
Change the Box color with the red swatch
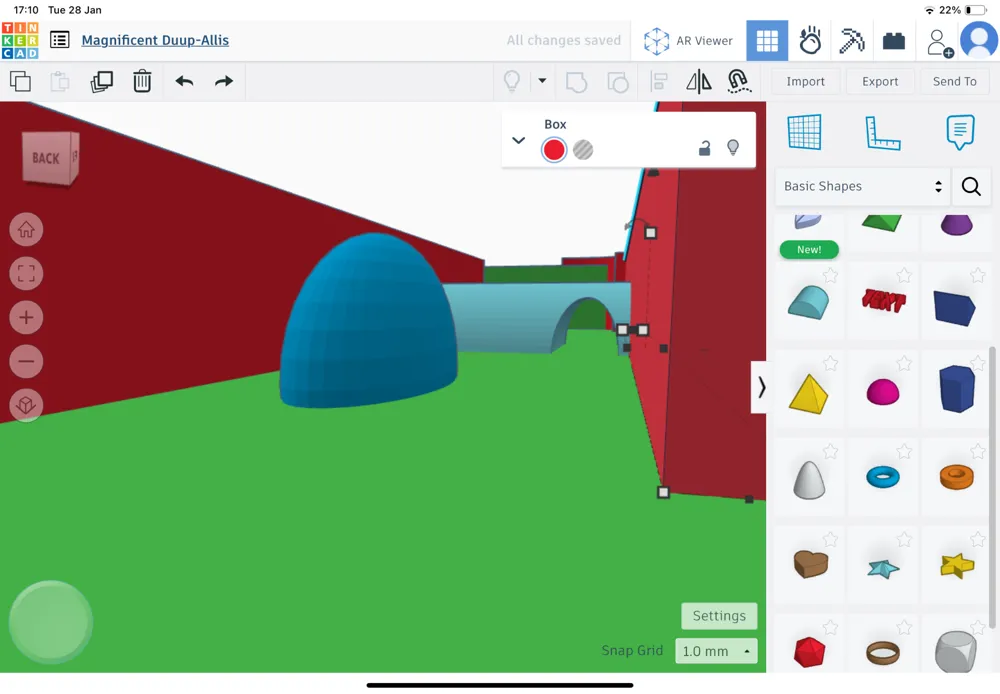(554, 149)
